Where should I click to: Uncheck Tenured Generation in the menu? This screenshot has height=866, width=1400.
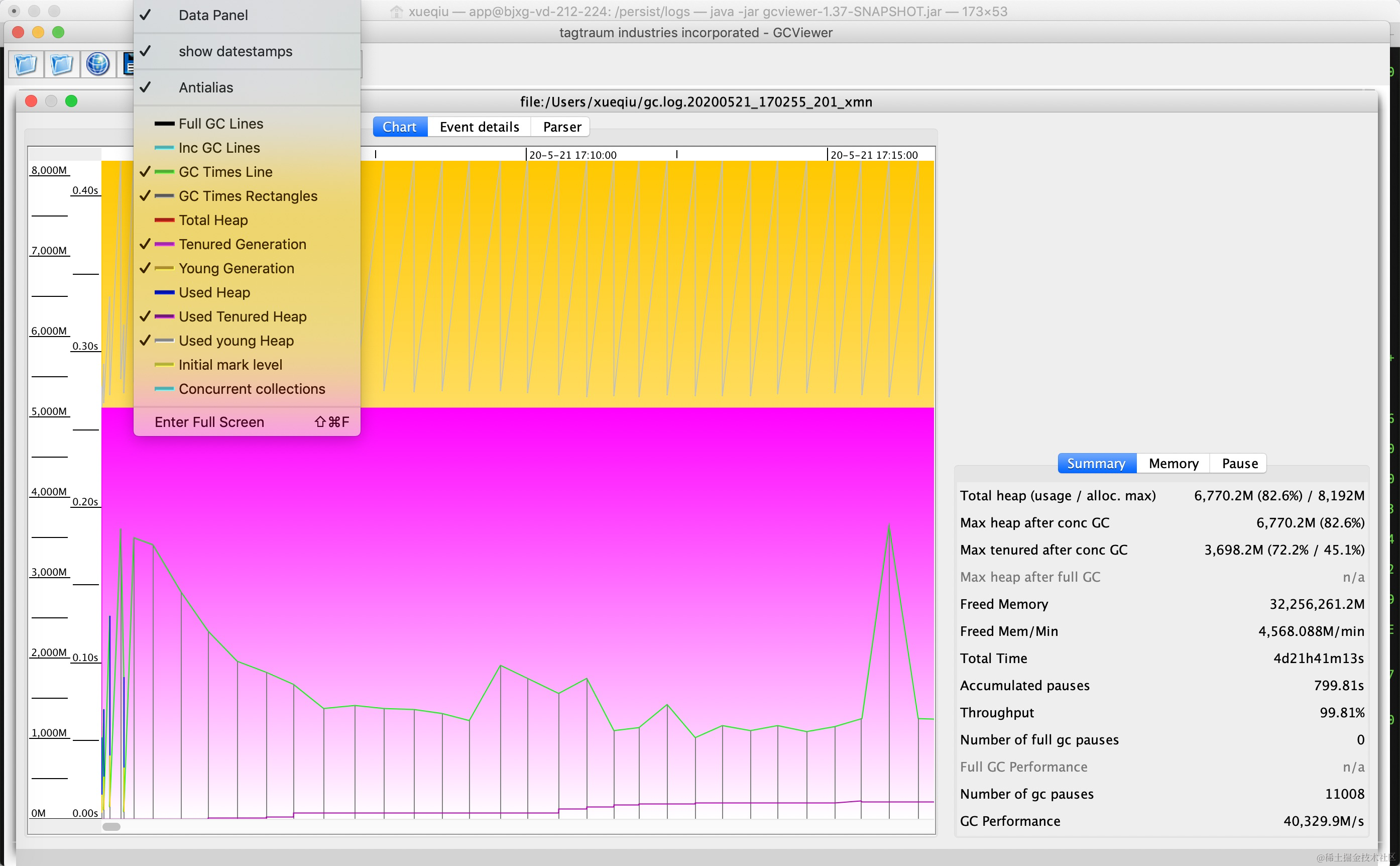pyautogui.click(x=242, y=244)
